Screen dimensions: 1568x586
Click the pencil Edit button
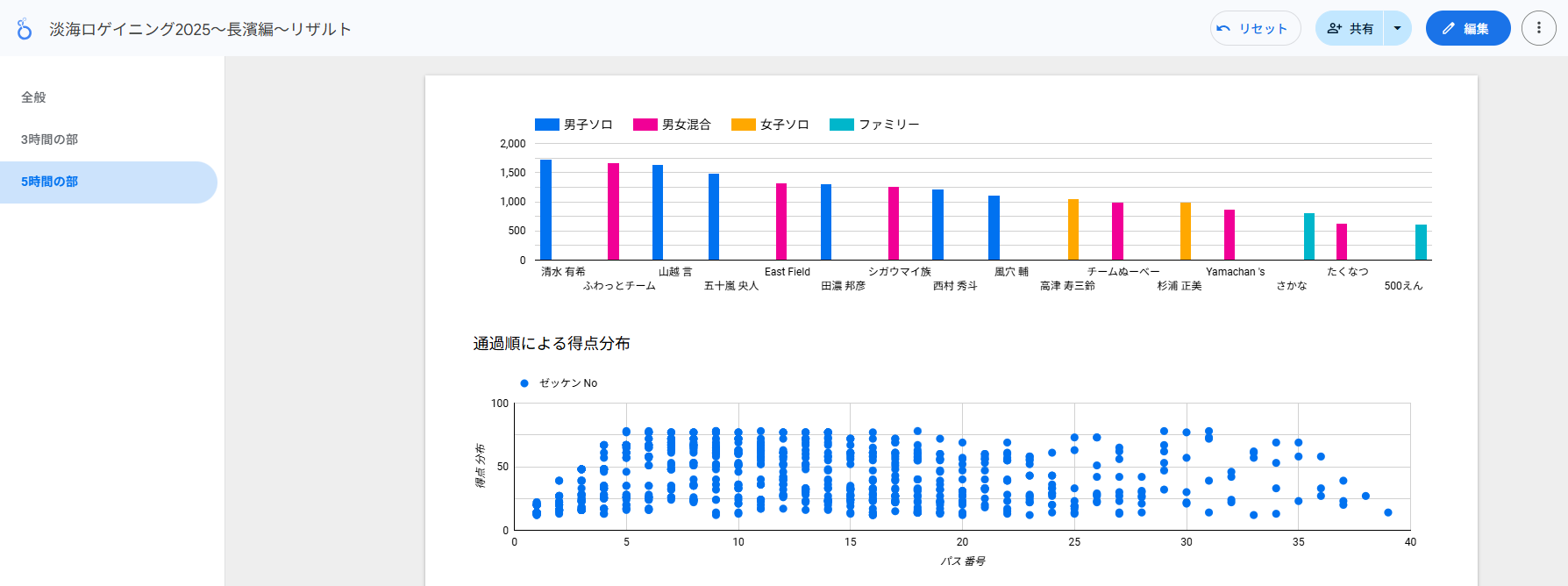click(x=1467, y=28)
